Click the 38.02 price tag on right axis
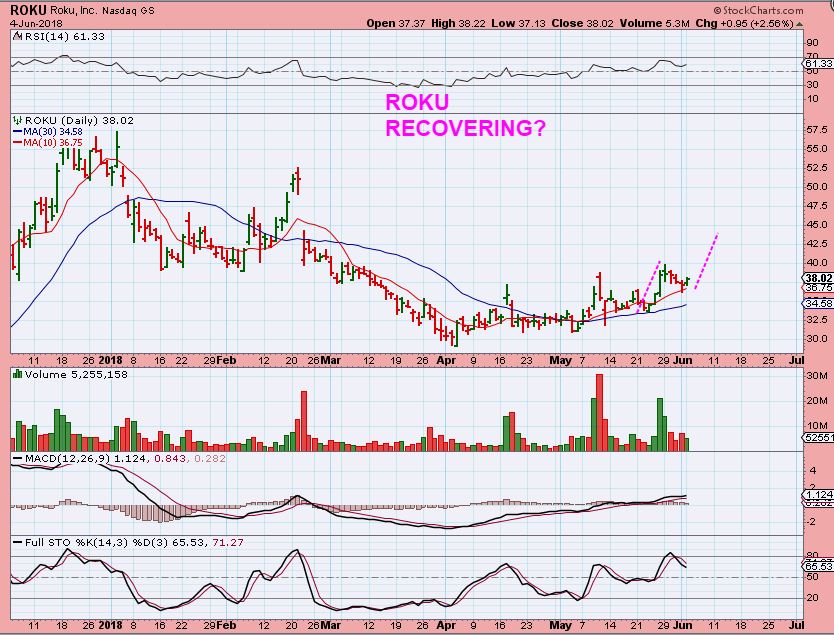Image resolution: width=834 pixels, height=635 pixels. [818, 278]
